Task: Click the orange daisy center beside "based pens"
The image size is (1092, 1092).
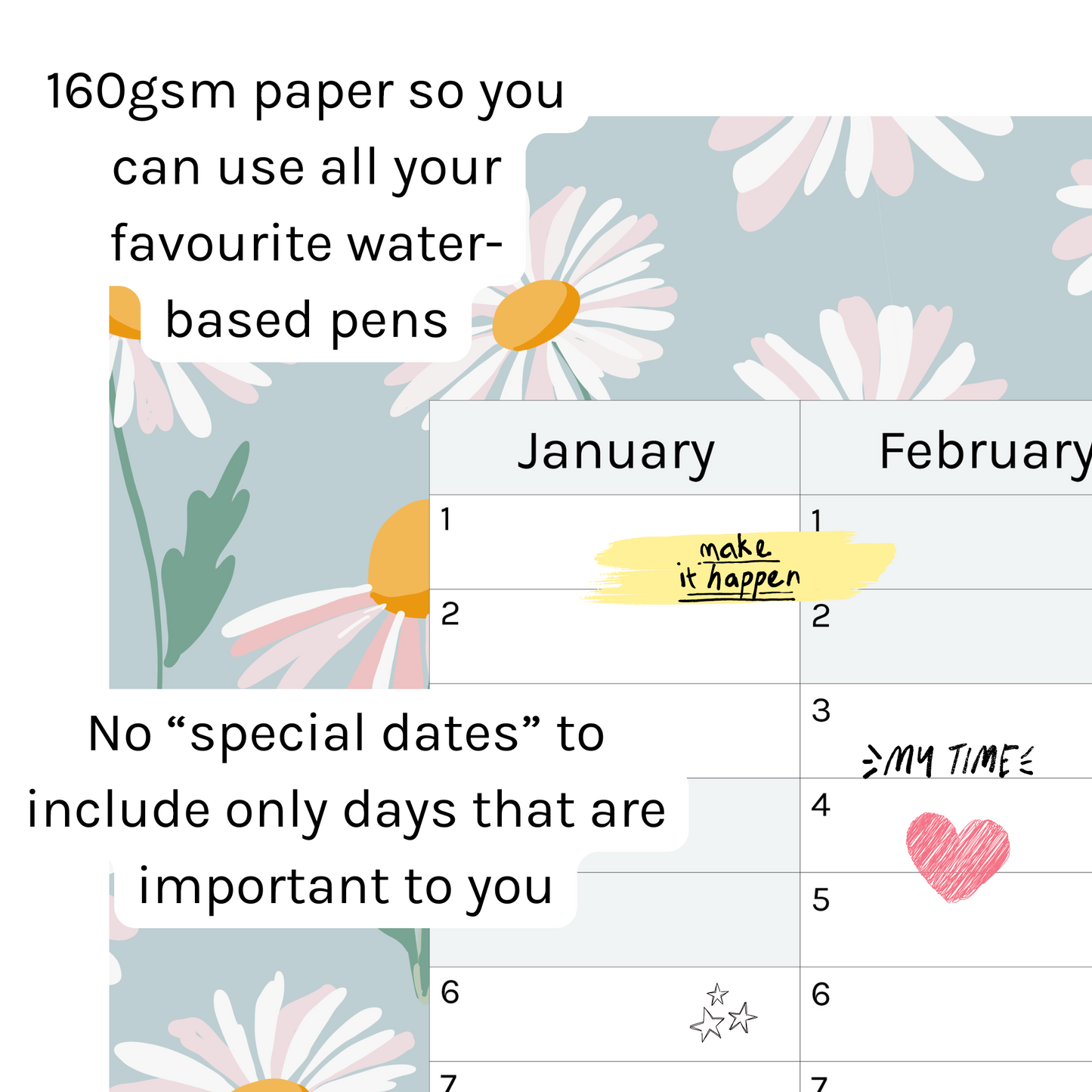Action: pyautogui.click(x=536, y=315)
